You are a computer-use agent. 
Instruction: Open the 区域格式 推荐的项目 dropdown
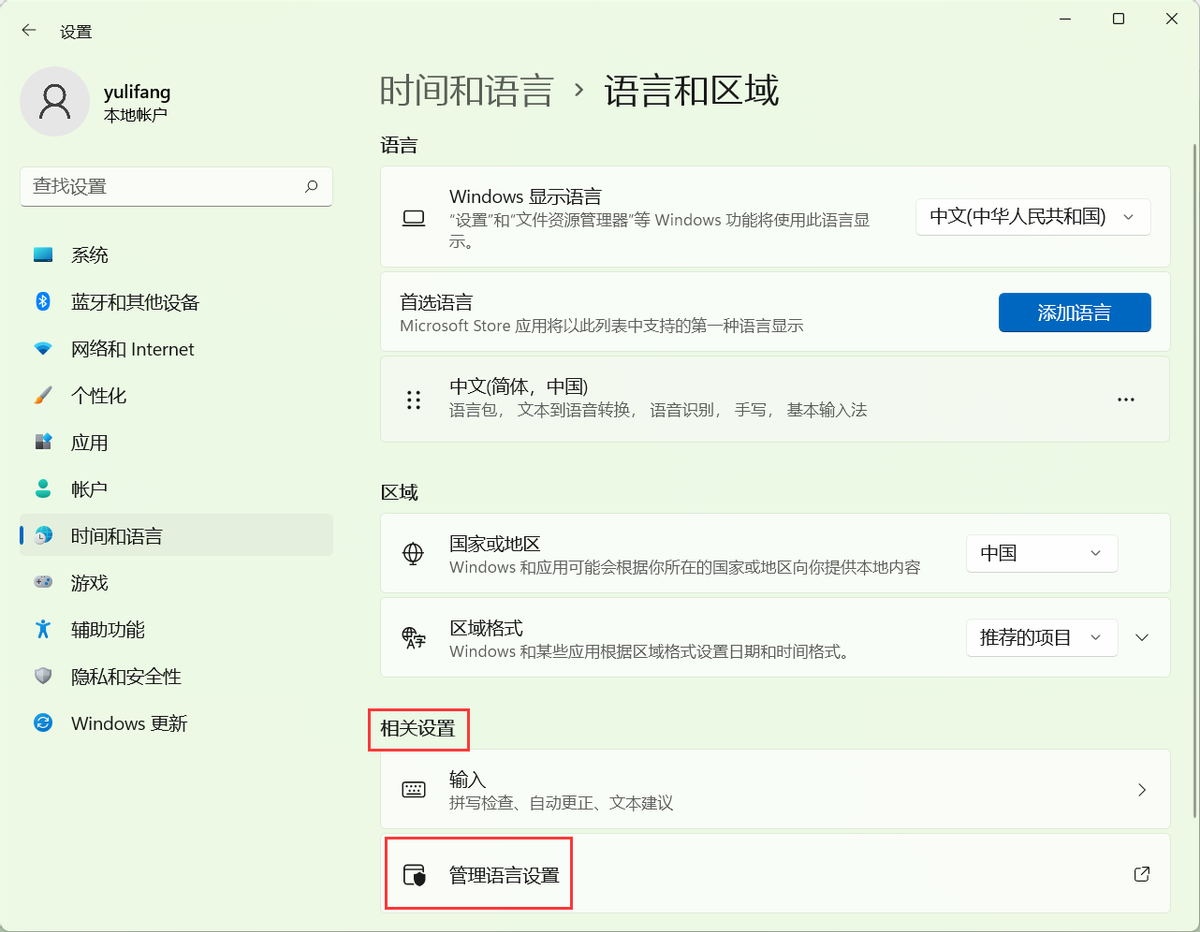(1041, 637)
